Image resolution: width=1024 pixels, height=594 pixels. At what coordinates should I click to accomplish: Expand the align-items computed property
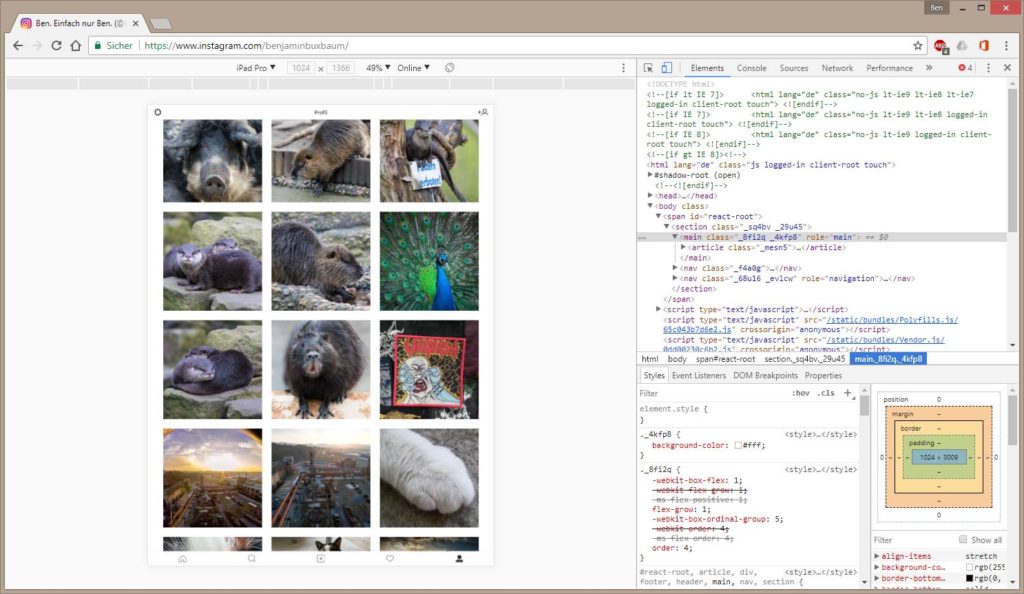876,556
